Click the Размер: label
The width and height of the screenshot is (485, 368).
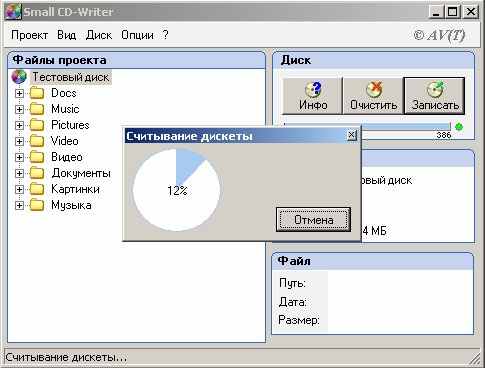click(299, 320)
